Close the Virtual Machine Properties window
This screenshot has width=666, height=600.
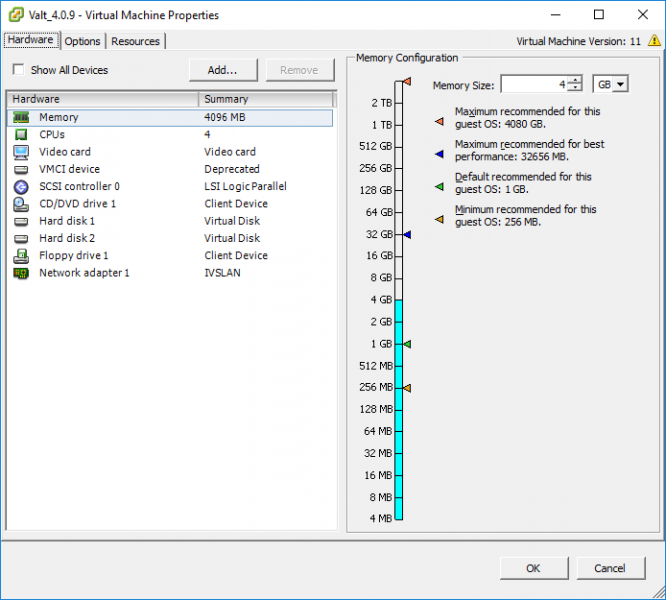[643, 15]
